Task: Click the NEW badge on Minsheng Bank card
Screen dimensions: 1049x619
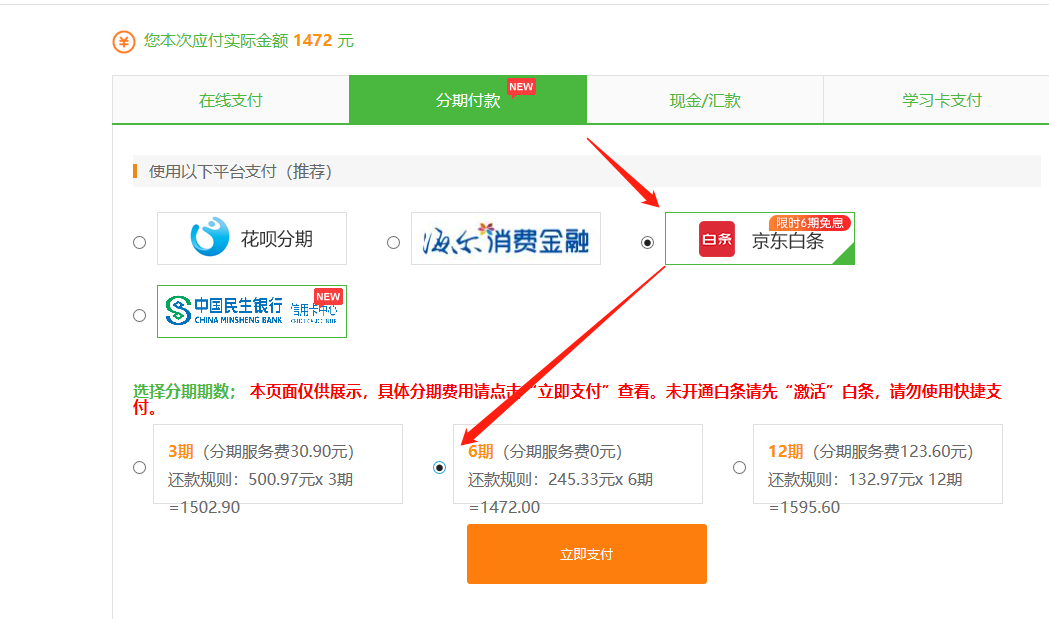Action: (328, 297)
